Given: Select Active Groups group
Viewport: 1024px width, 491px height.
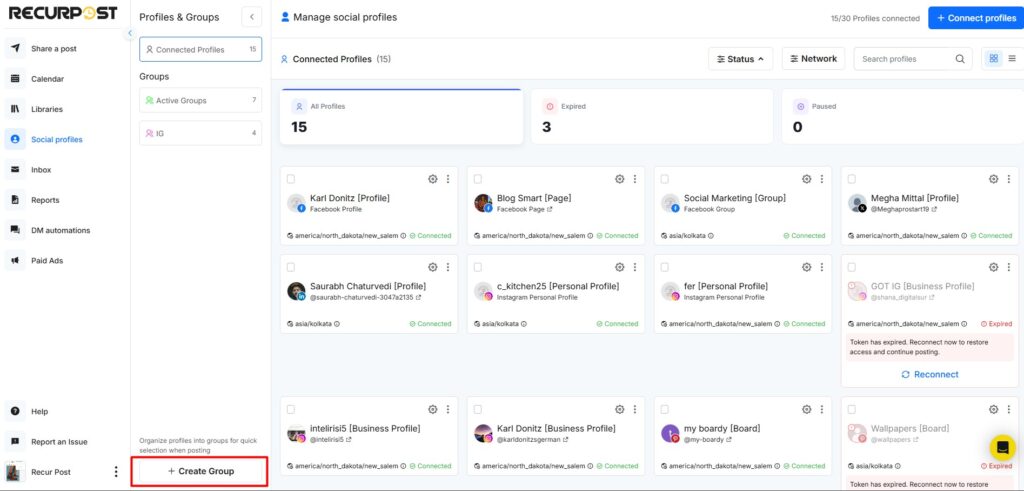Looking at the screenshot, I should (200, 101).
